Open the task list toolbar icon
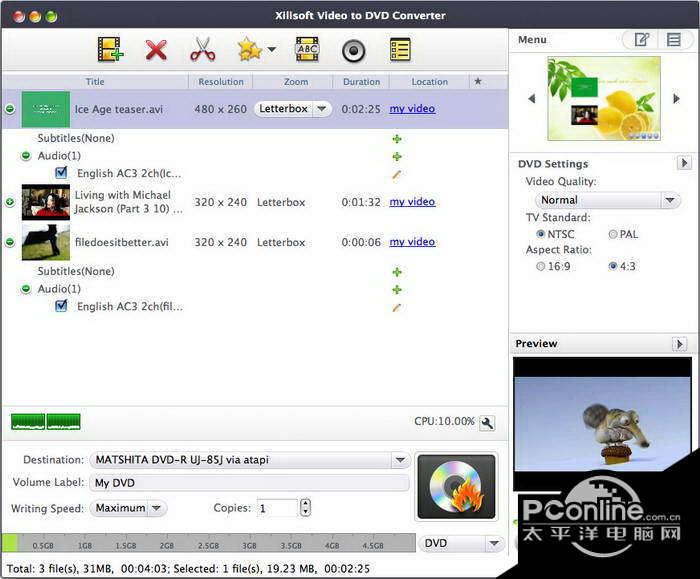The image size is (700, 579). pos(400,50)
